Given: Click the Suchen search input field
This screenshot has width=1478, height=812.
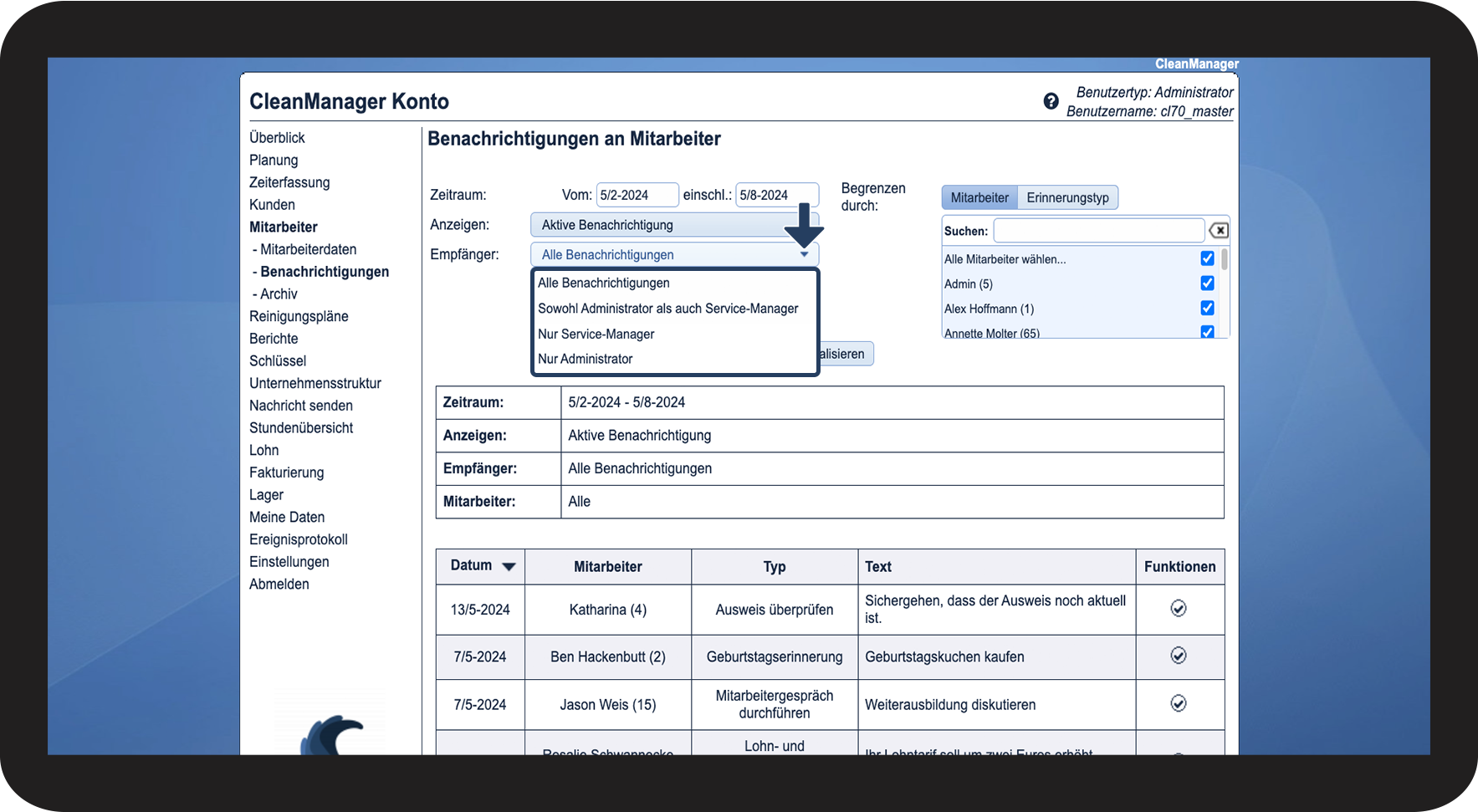Looking at the screenshot, I should [1098, 231].
